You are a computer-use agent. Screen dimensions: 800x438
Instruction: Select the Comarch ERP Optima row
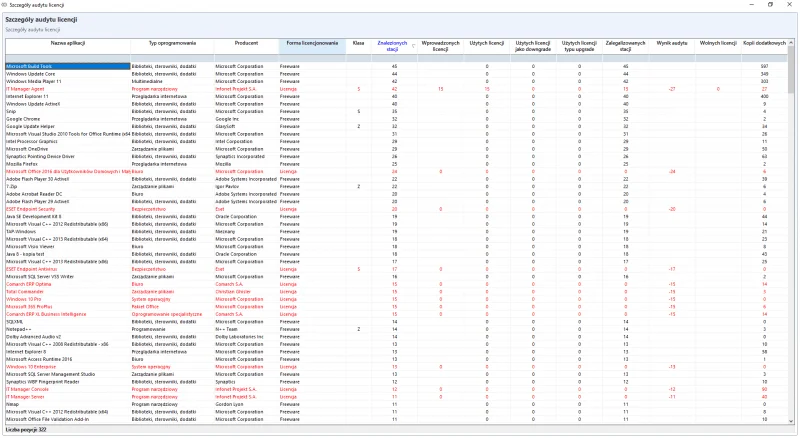click(x=396, y=284)
